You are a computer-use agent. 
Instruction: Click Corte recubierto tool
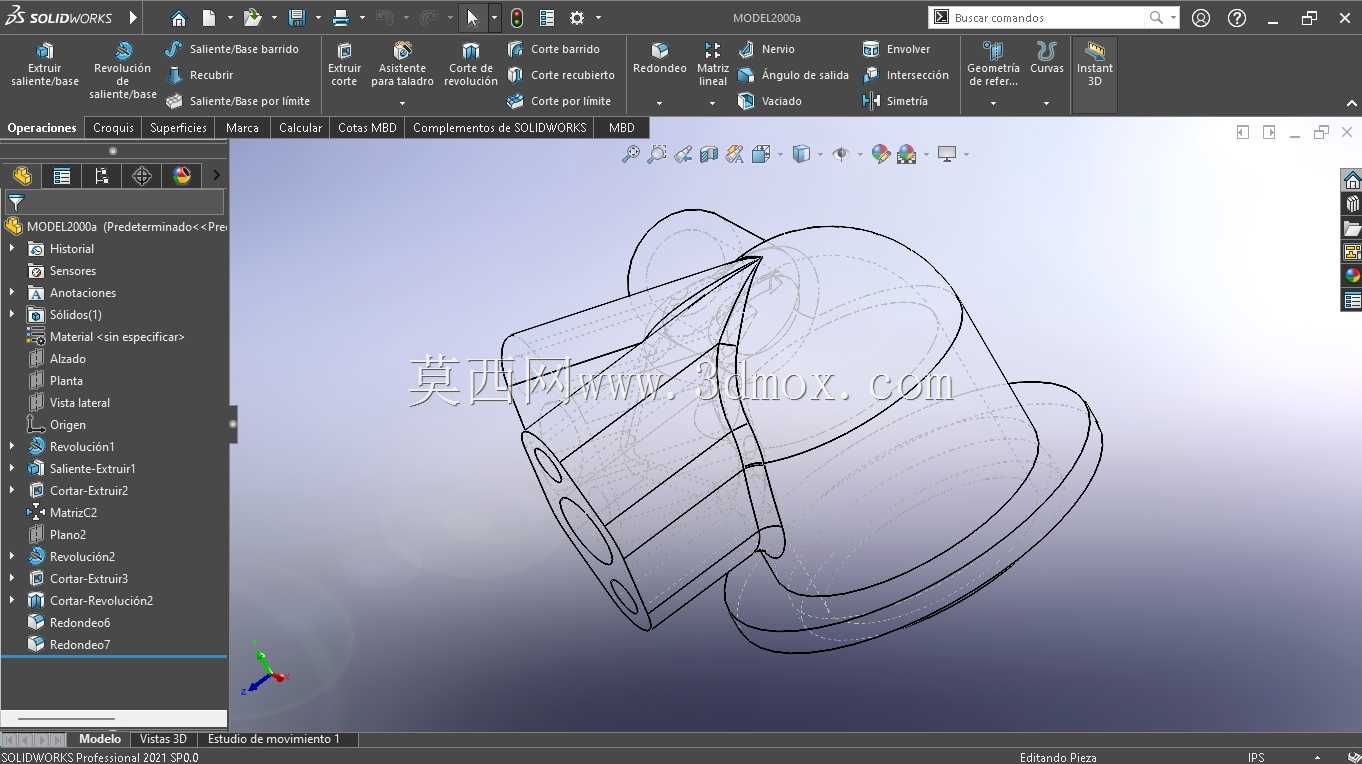pos(561,75)
